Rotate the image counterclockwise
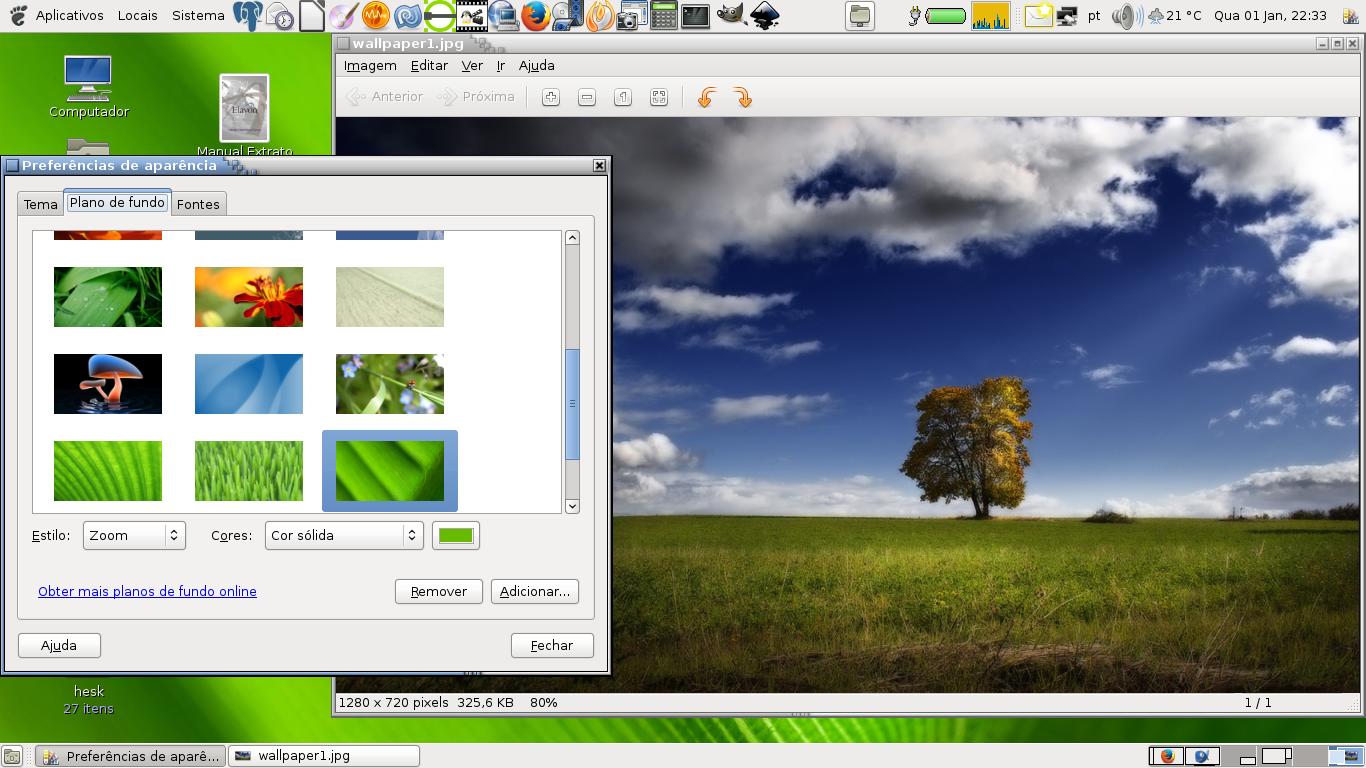 [x=707, y=97]
